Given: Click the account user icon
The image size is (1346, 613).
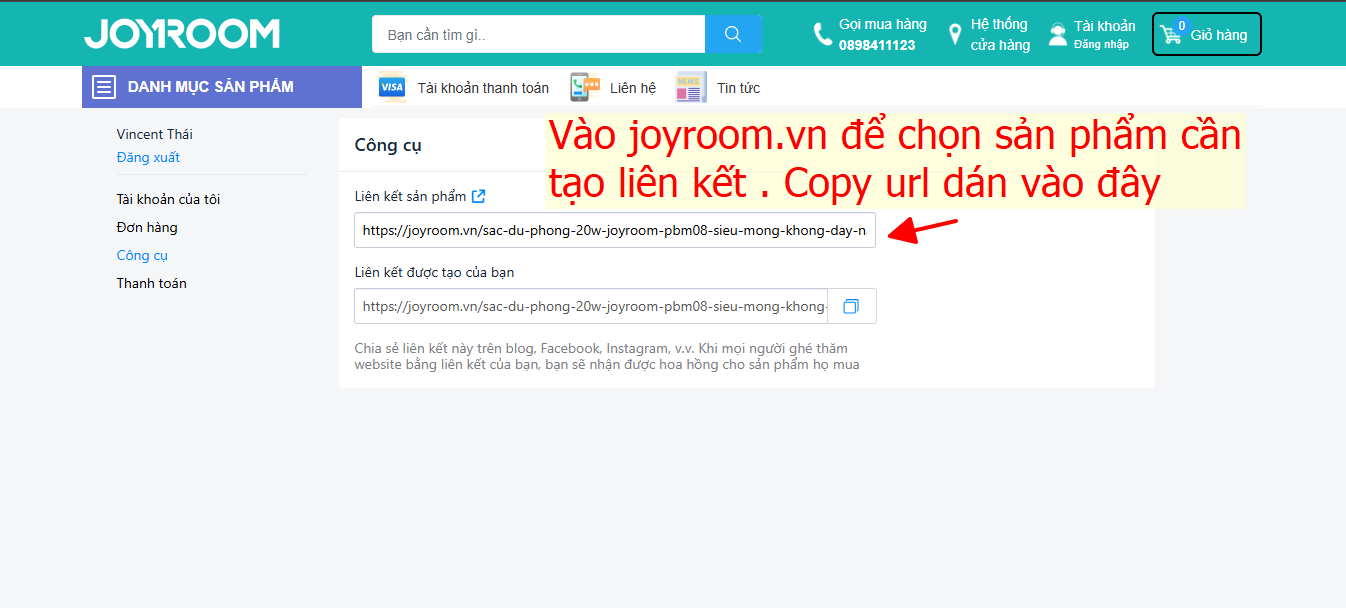Looking at the screenshot, I should tap(1058, 35).
